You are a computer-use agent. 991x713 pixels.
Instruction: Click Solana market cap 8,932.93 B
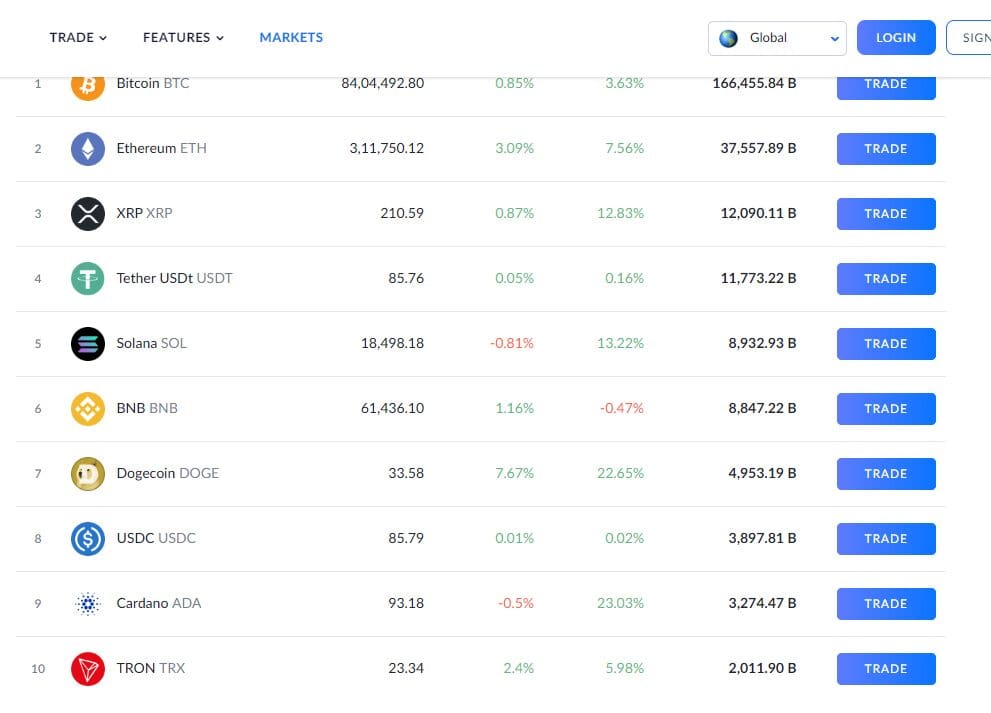coord(762,343)
